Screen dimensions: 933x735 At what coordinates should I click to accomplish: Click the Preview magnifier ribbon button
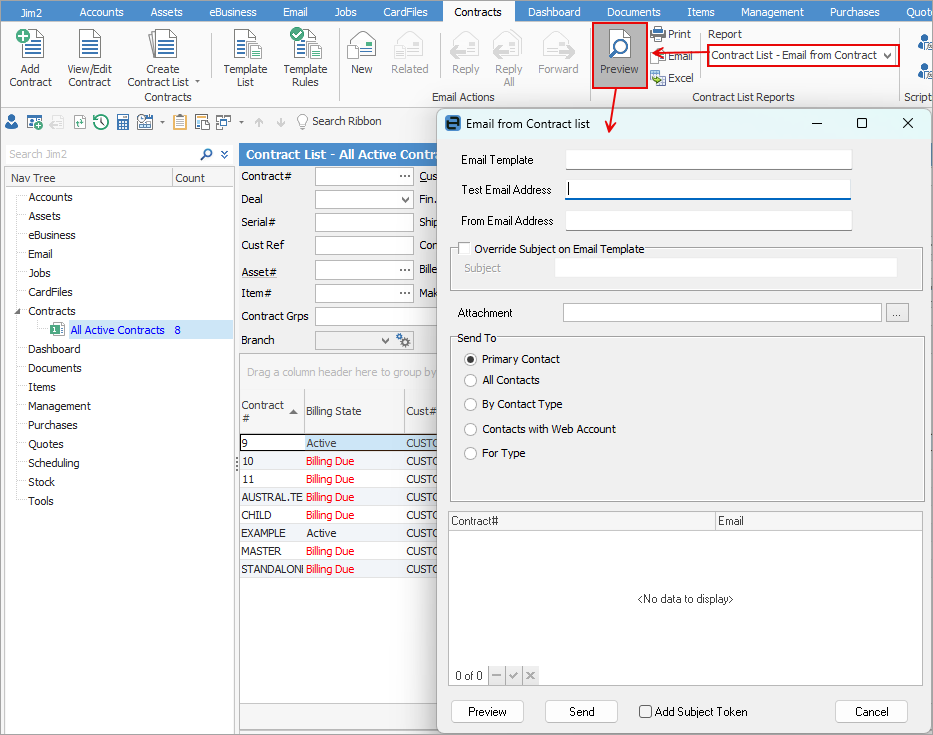coord(619,55)
